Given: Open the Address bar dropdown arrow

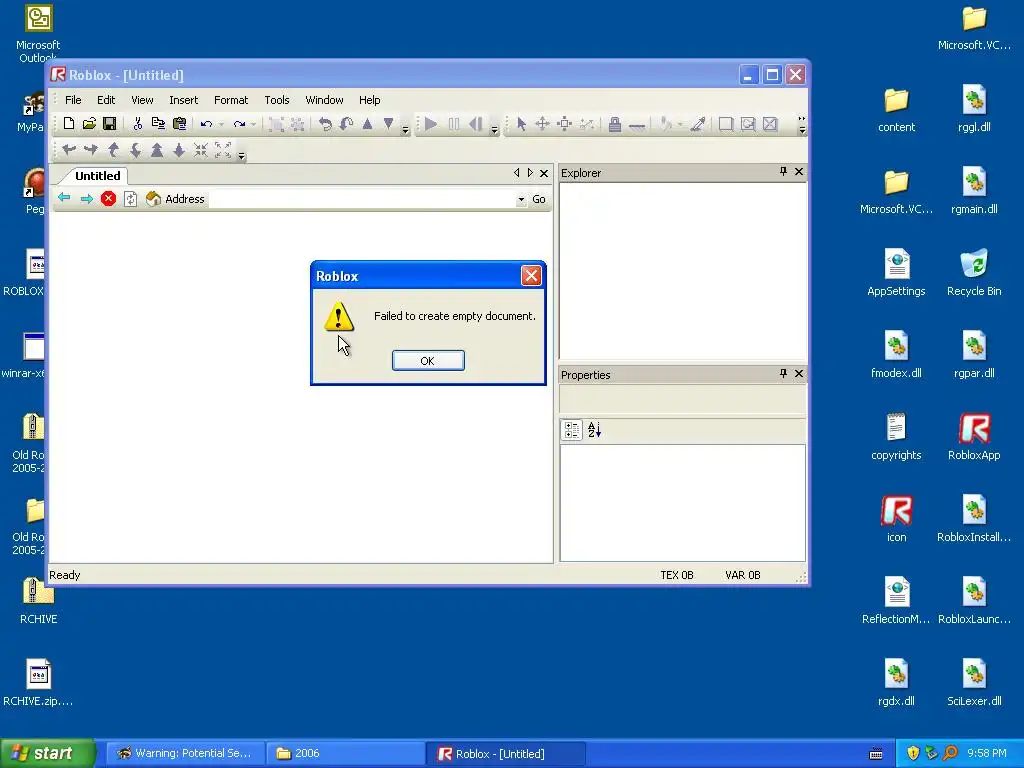Looking at the screenshot, I should [x=521, y=199].
